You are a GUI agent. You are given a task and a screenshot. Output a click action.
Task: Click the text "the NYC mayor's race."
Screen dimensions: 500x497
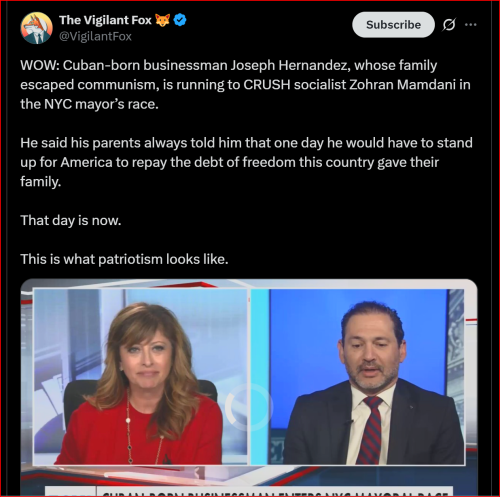(x=89, y=104)
